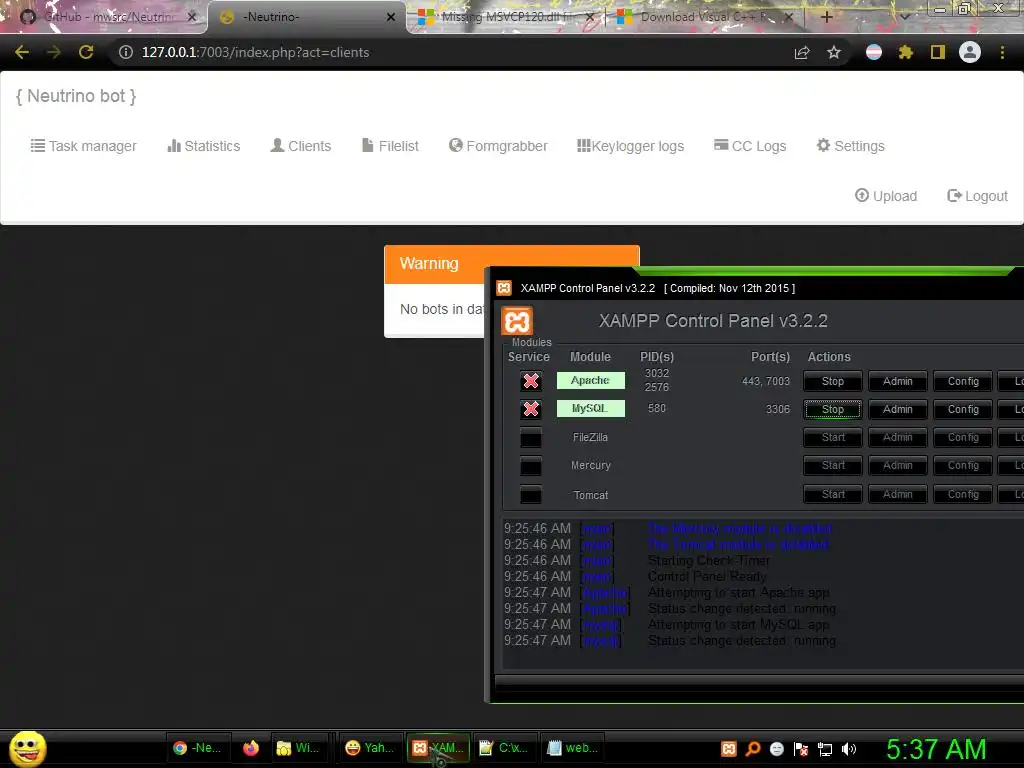Open the browser profile avatar
This screenshot has width=1024, height=768.
click(x=970, y=52)
